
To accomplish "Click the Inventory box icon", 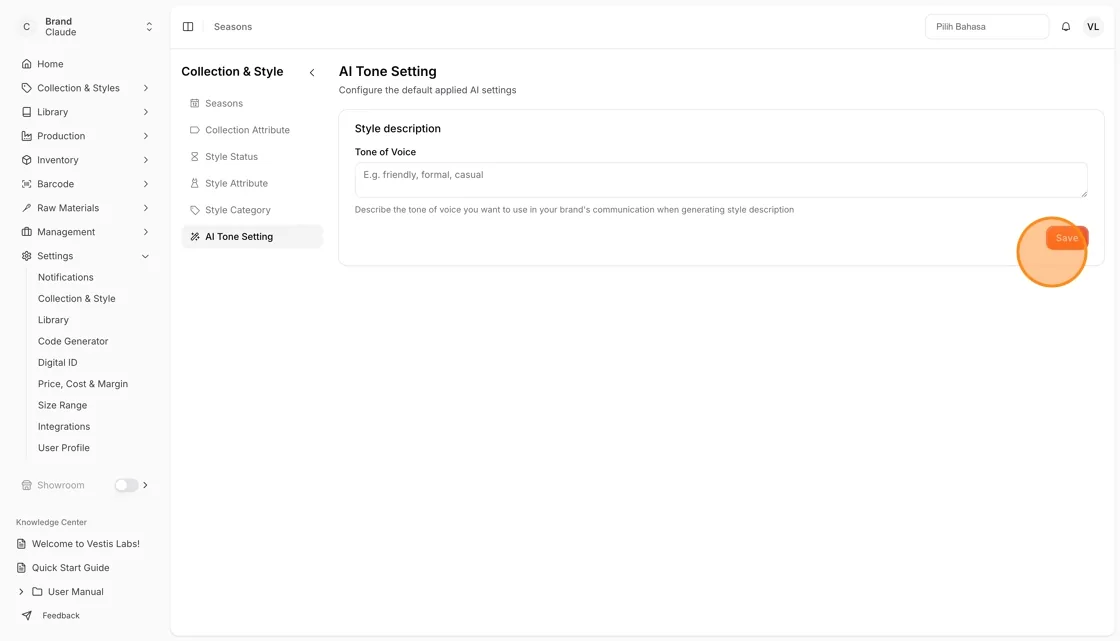I will 26,160.
